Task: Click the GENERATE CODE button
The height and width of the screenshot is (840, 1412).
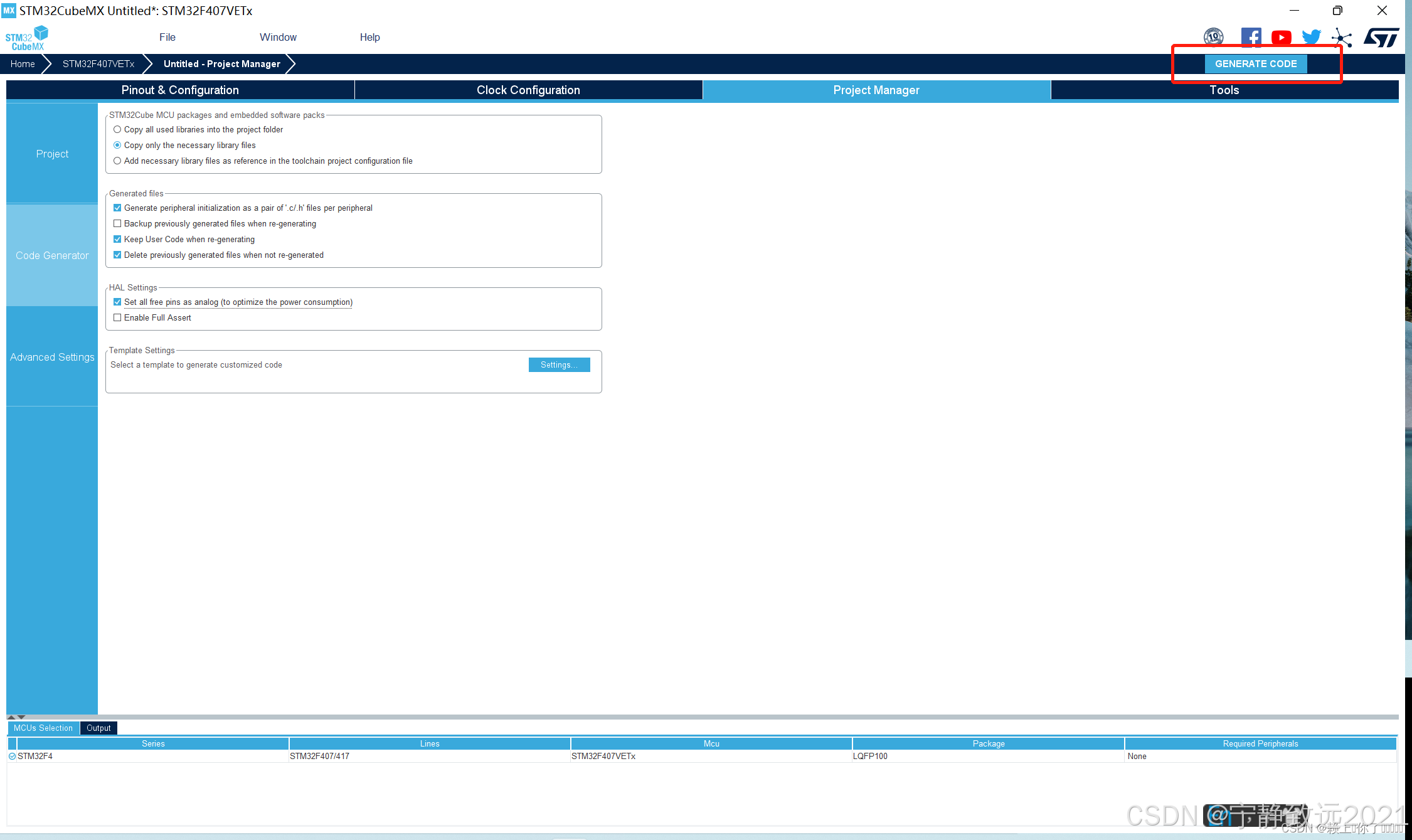Action: click(x=1256, y=64)
